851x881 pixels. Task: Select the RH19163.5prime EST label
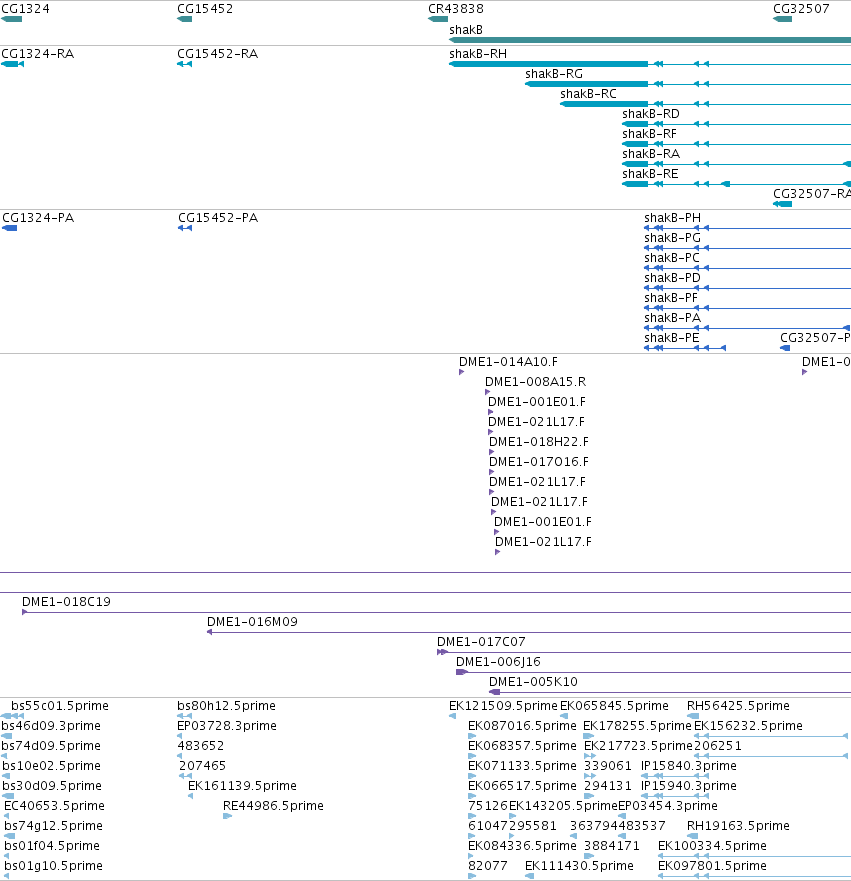point(738,826)
